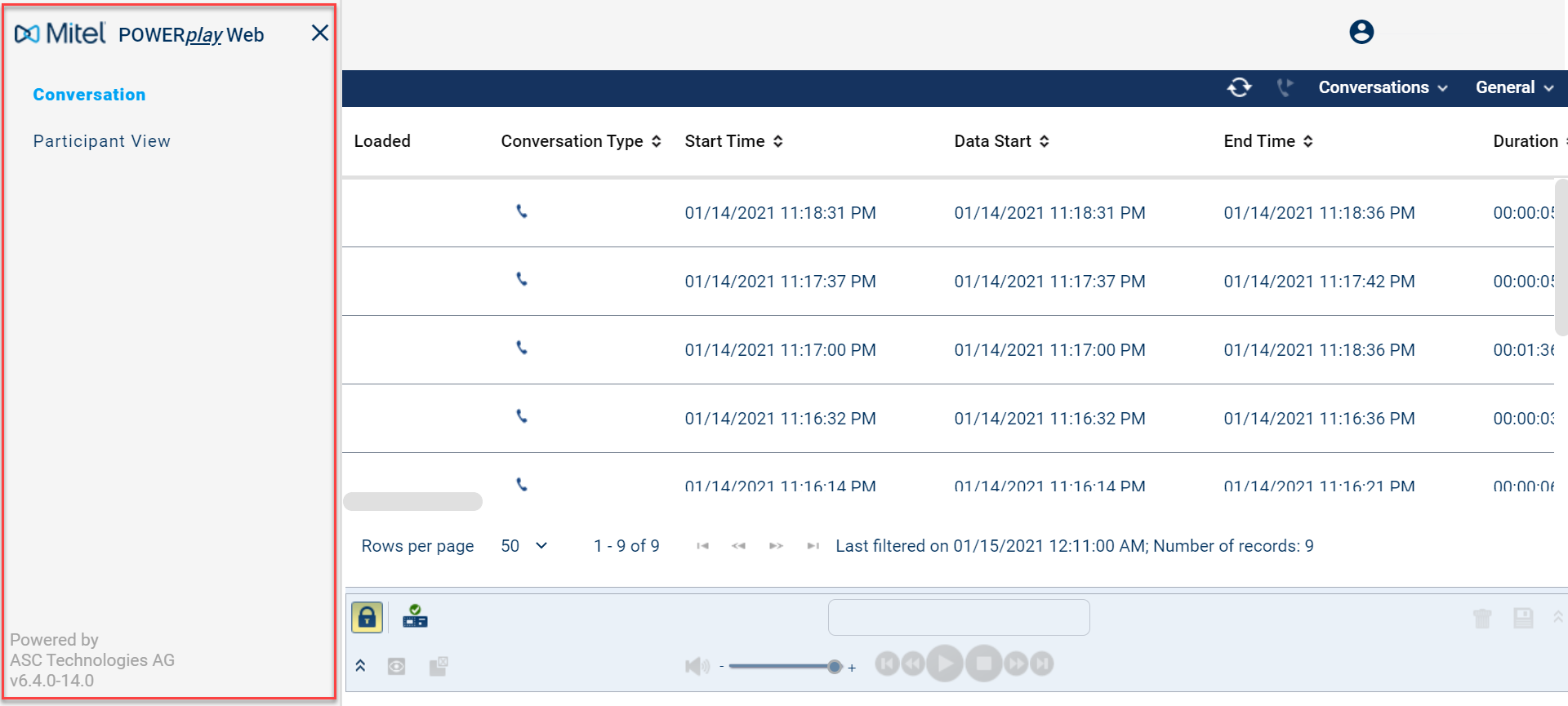Close the POWERplay Web side panel

319,33
